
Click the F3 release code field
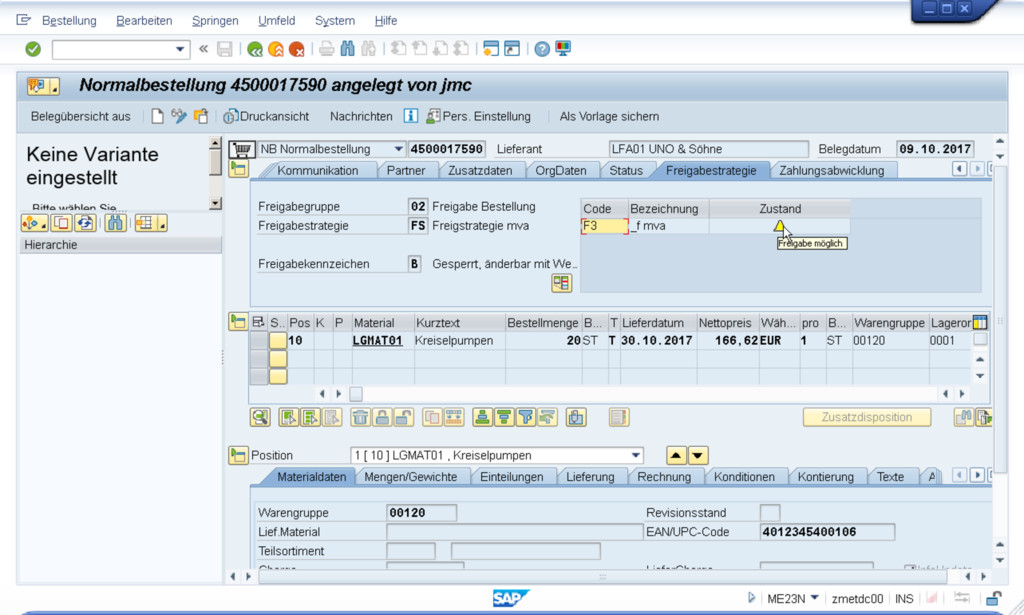tap(604, 227)
